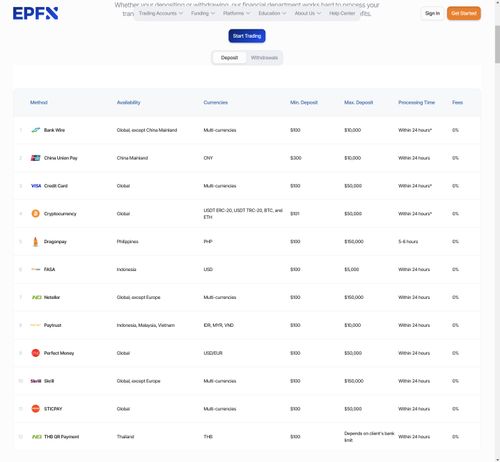Image resolution: width=500 pixels, height=462 pixels.
Task: Expand the Education menu
Action: click(x=272, y=13)
